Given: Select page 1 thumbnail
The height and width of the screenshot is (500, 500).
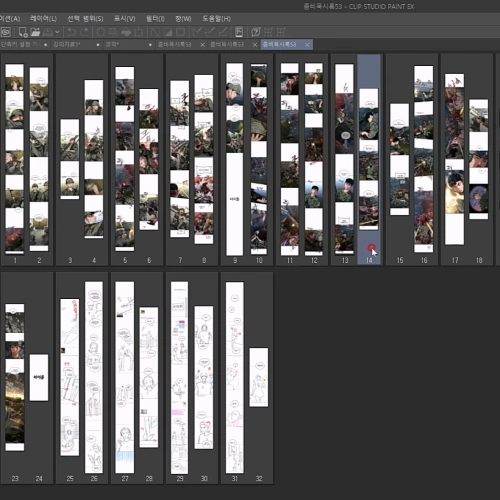Looking at the screenshot, I should coord(15,159).
